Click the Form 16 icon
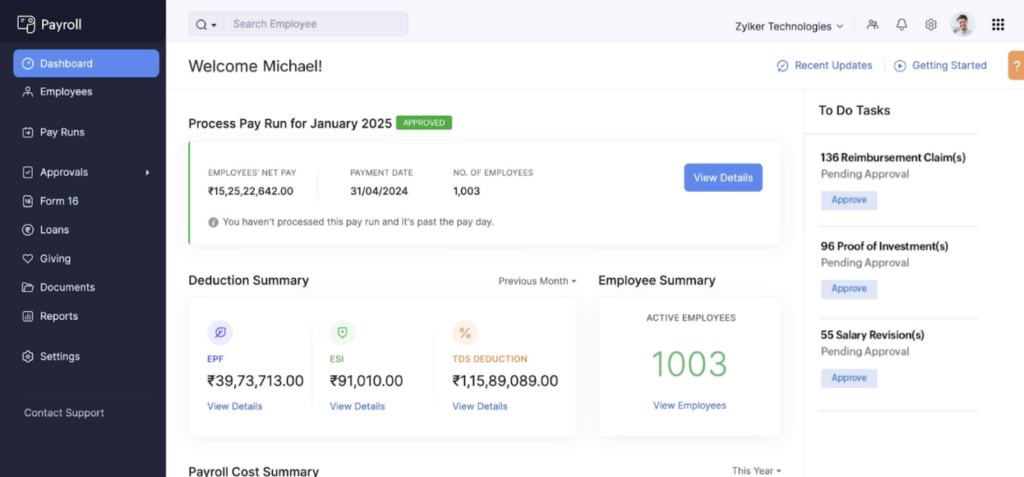 27,201
